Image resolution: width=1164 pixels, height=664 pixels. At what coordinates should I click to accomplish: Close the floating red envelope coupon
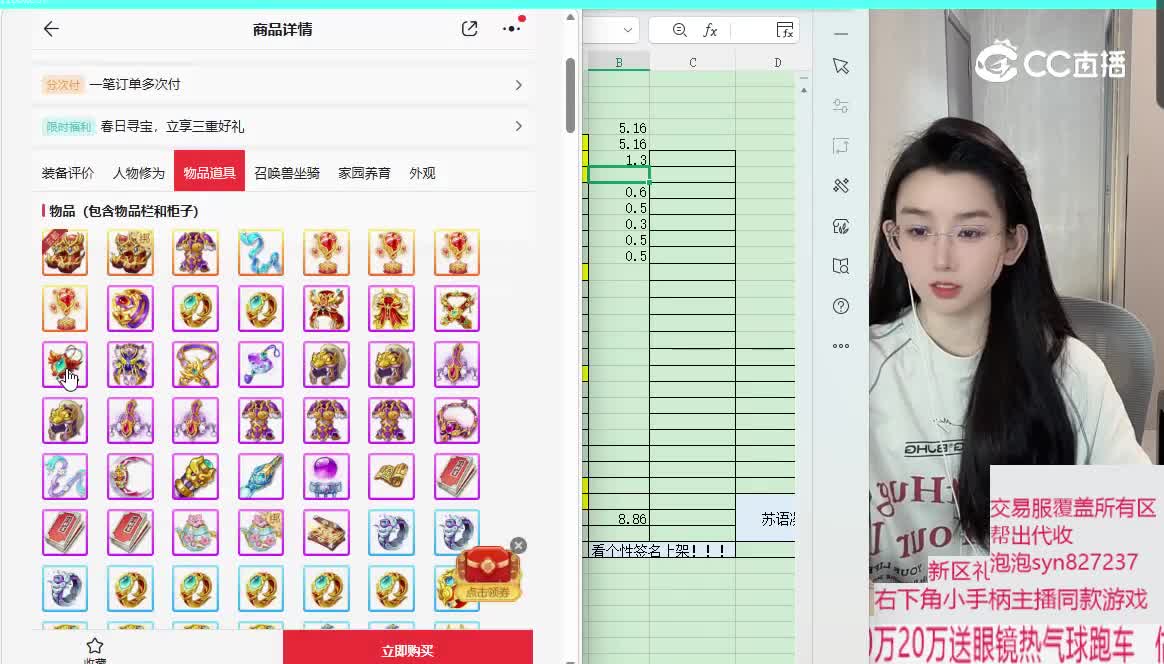(x=518, y=545)
